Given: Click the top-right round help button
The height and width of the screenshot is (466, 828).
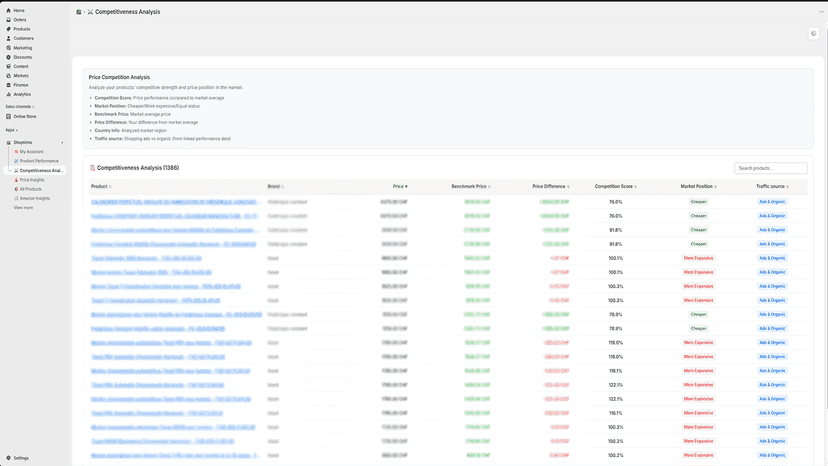Looking at the screenshot, I should (x=813, y=34).
